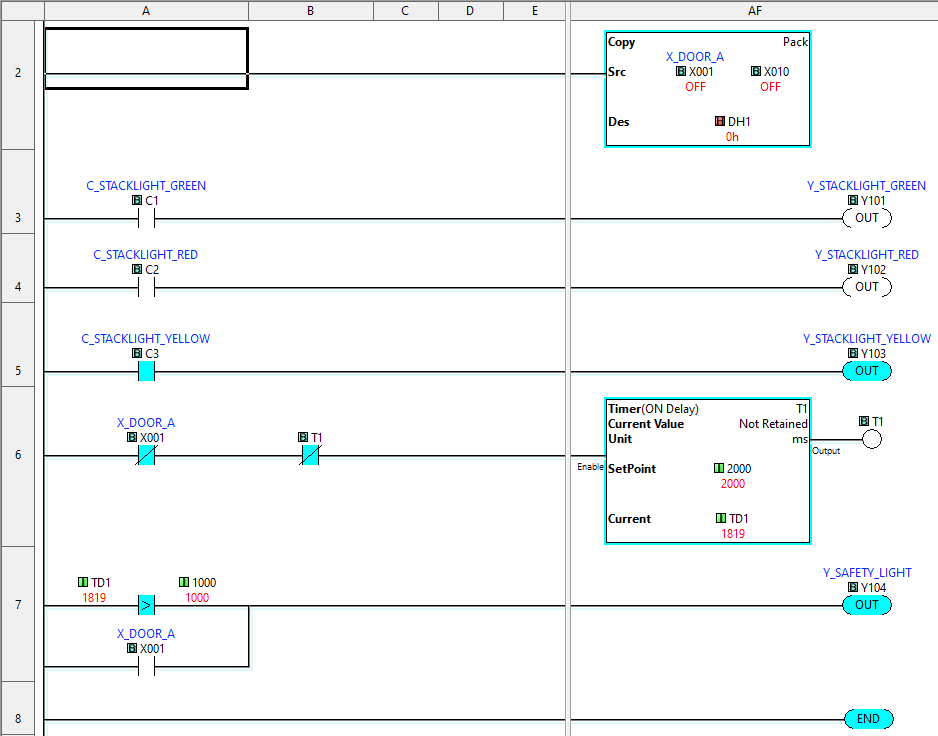The height and width of the screenshot is (736, 938).
Task: Select the X001 normally closed contact on rung 6
Action: [147, 455]
